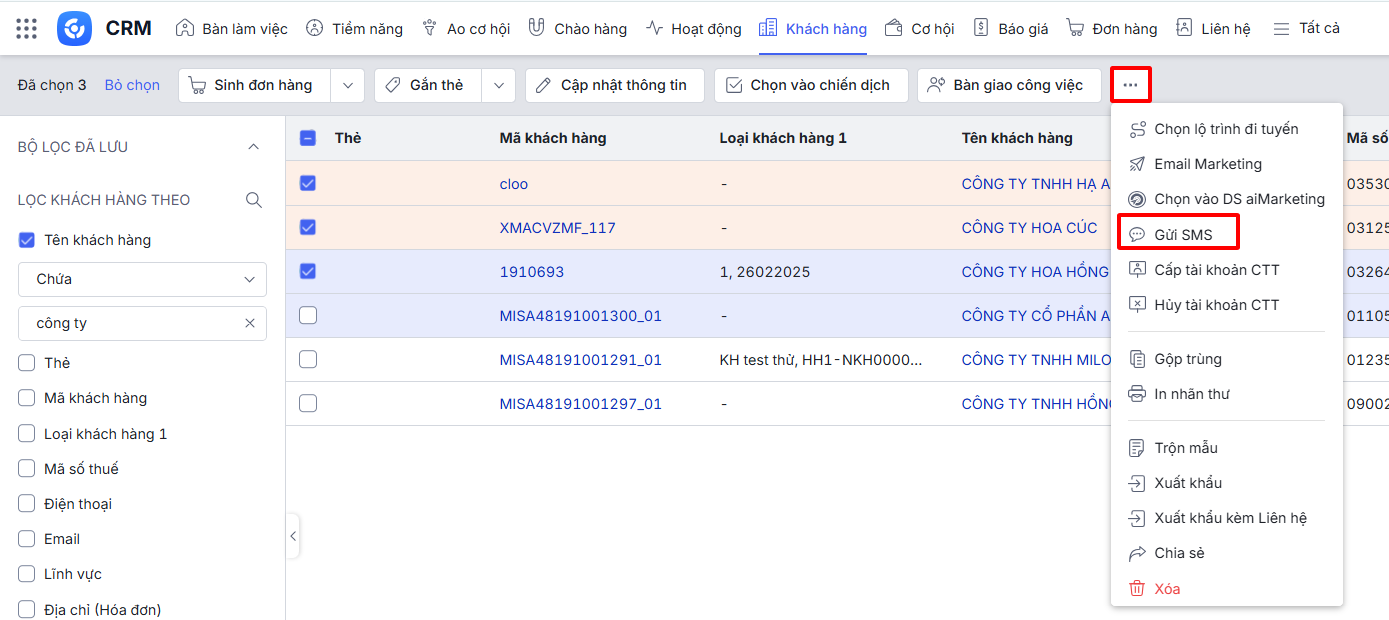The height and width of the screenshot is (620, 1389).
Task: Open customer code XMACVZMF_117 link
Action: click(x=557, y=228)
